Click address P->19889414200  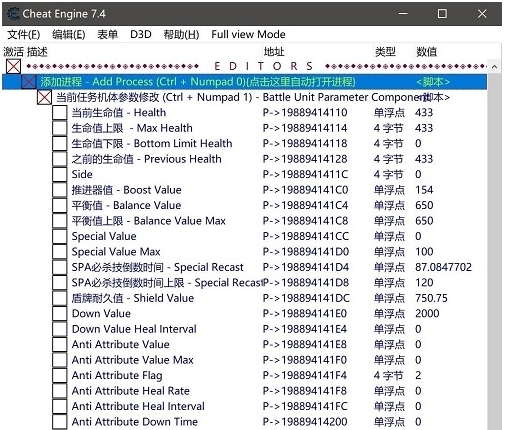pyautogui.click(x=305, y=422)
